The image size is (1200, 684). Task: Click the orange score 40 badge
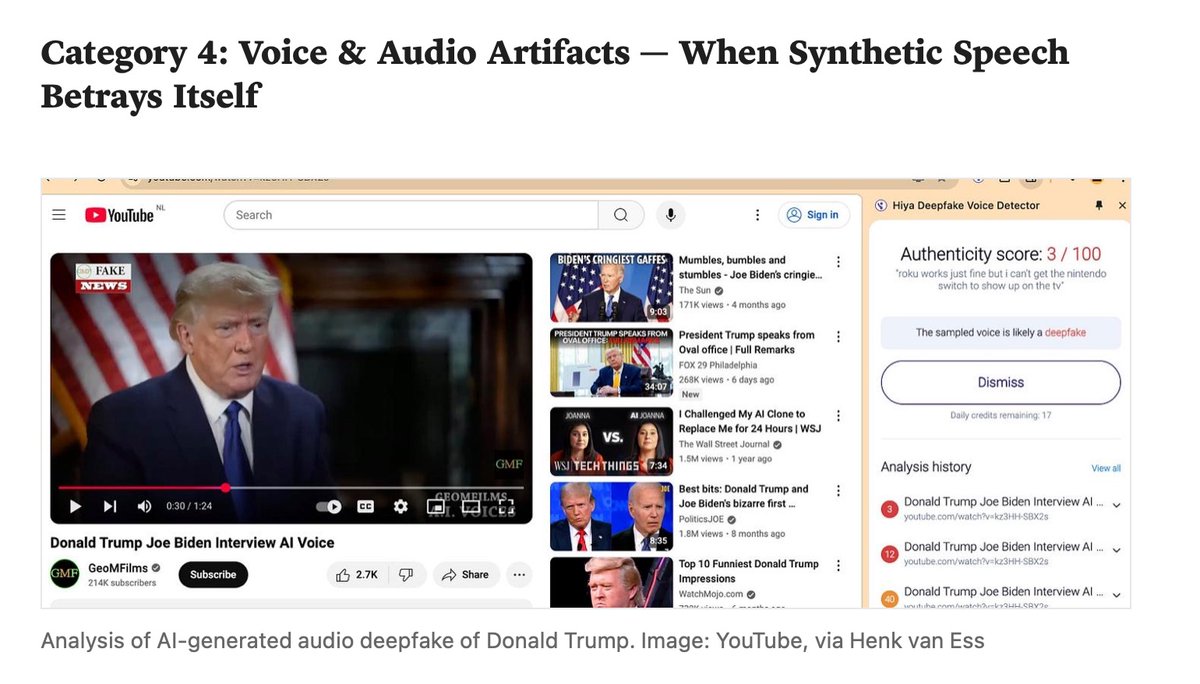[x=889, y=599]
